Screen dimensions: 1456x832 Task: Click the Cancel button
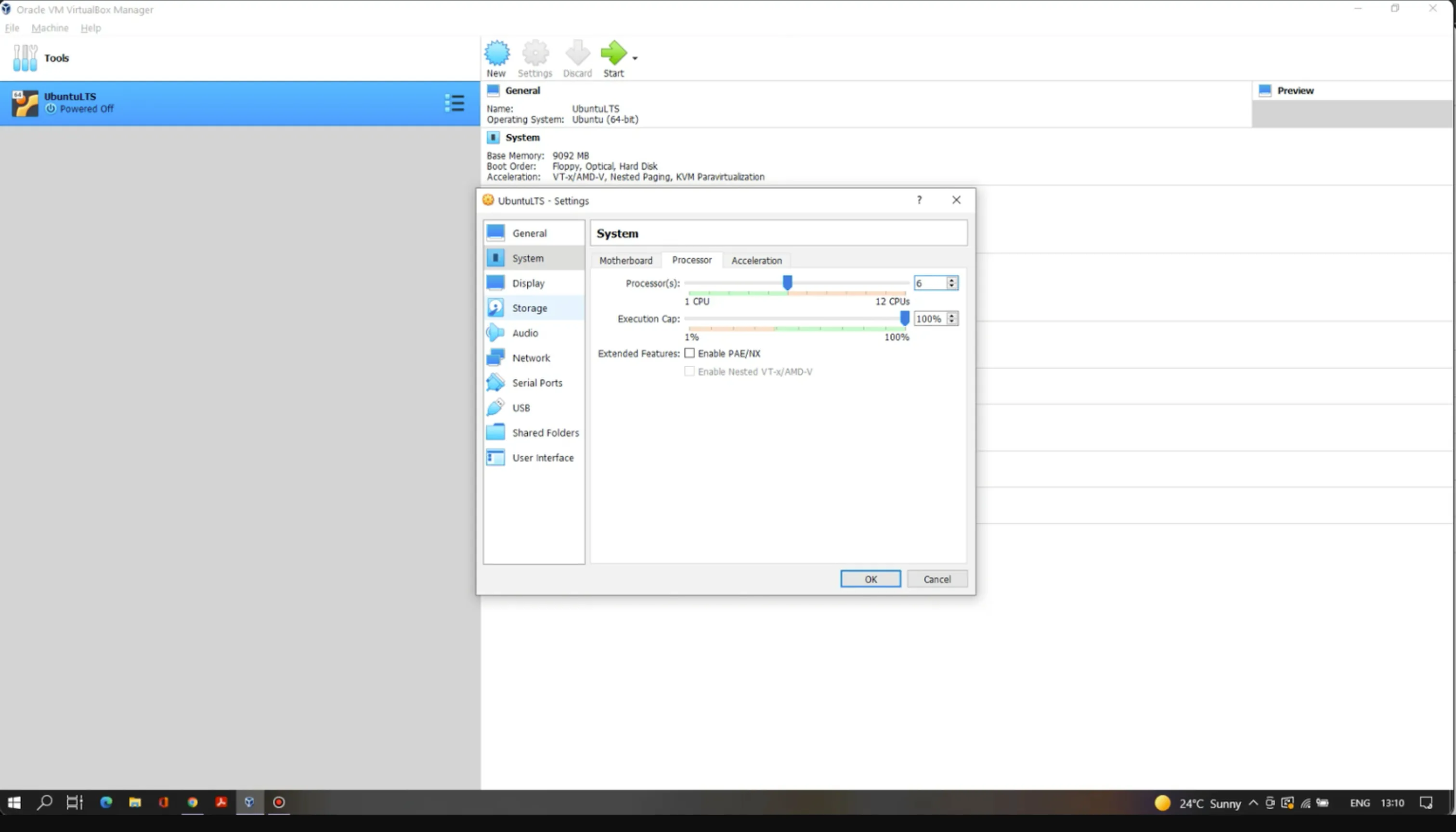(x=936, y=579)
